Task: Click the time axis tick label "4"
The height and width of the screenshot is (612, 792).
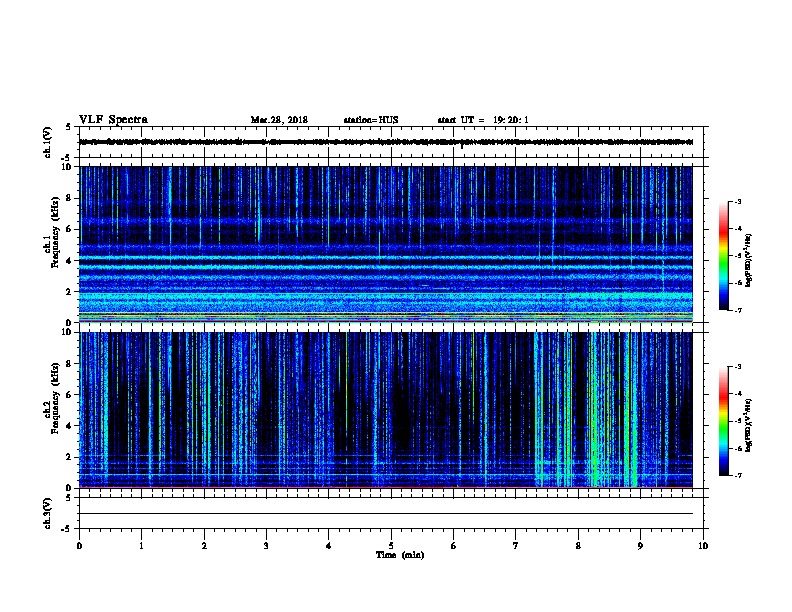Action: pos(329,545)
